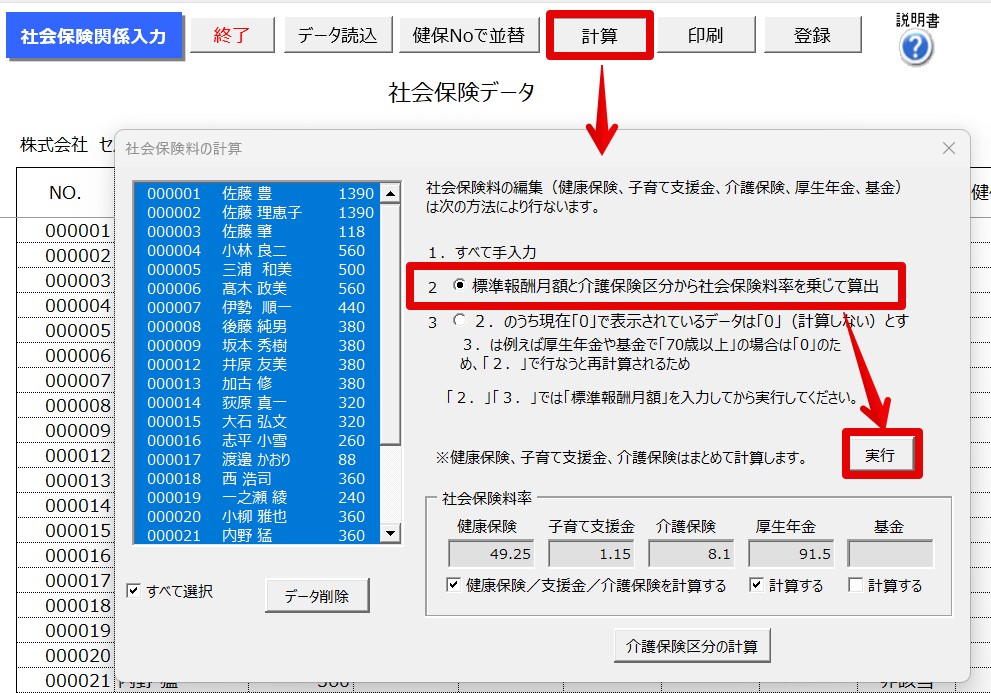The image size is (991, 693).
Task: Click list scrollbar down arrow
Action: point(391,534)
